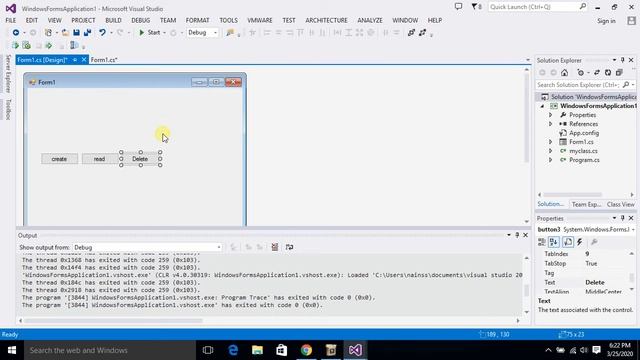640x360 pixels.
Task: Click the Search the web and Windows box
Action: pos(110,350)
